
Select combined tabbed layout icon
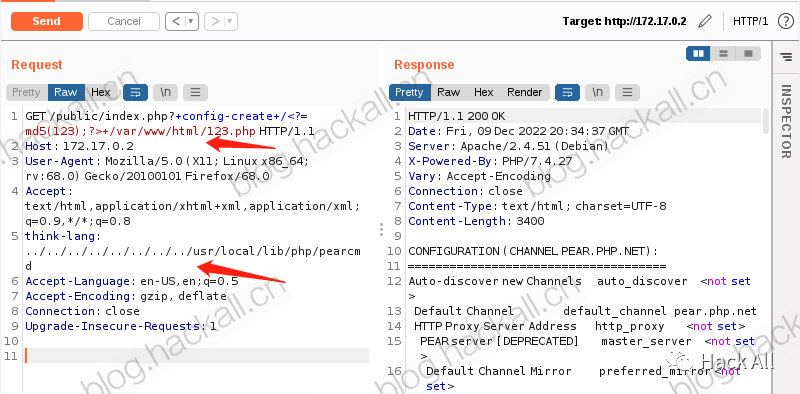pyautogui.click(x=748, y=54)
